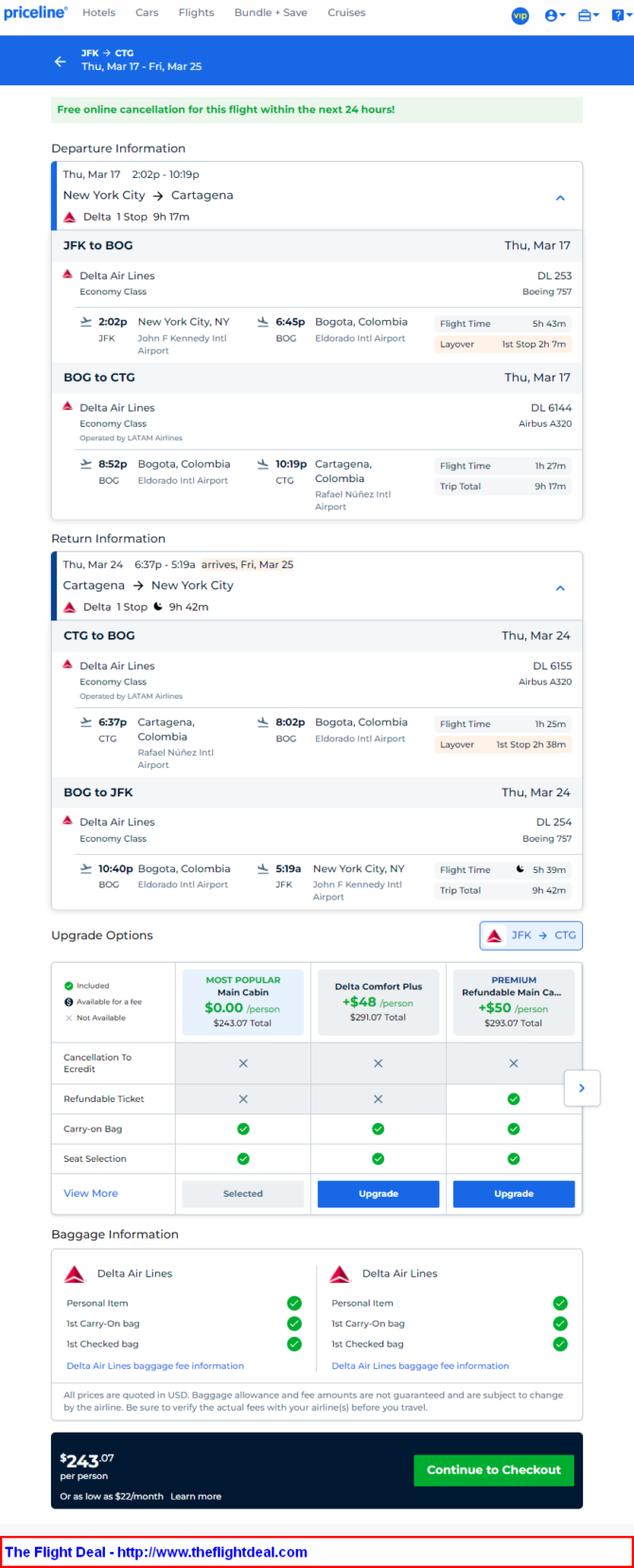Click the priceline logo
Viewport: 634px width, 1568px height.
click(35, 12)
